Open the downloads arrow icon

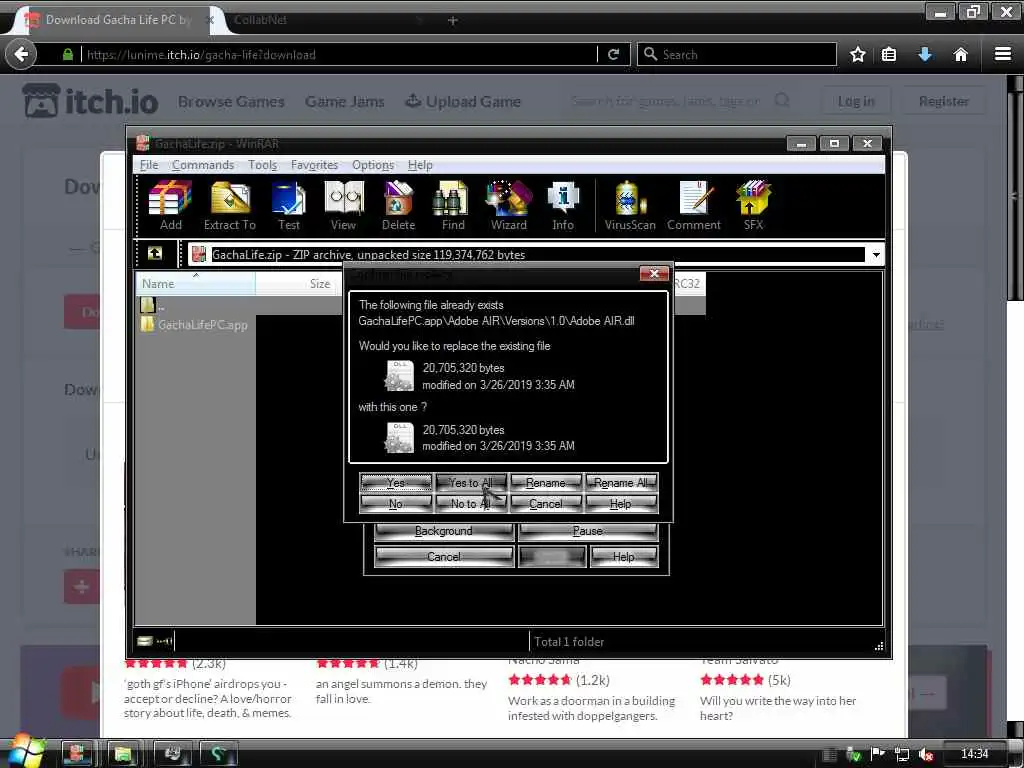tap(925, 54)
